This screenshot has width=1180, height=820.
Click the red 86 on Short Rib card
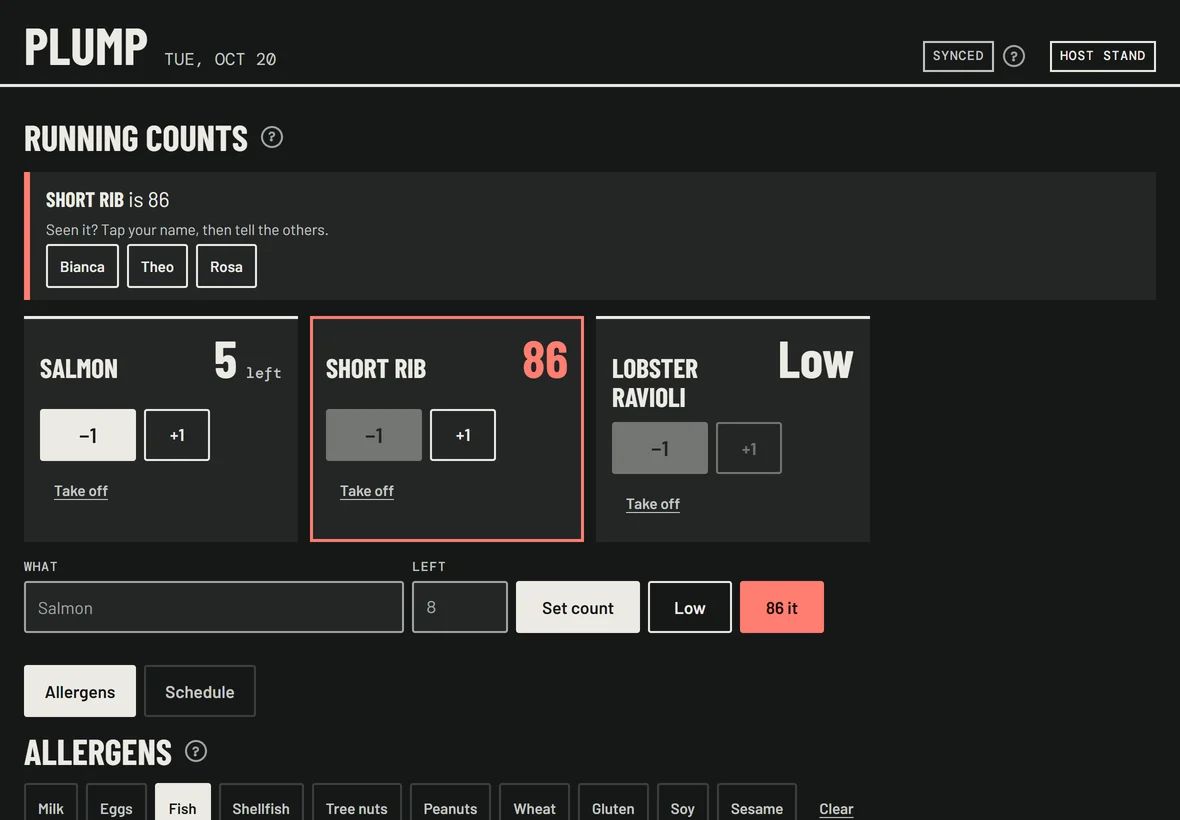coord(545,360)
